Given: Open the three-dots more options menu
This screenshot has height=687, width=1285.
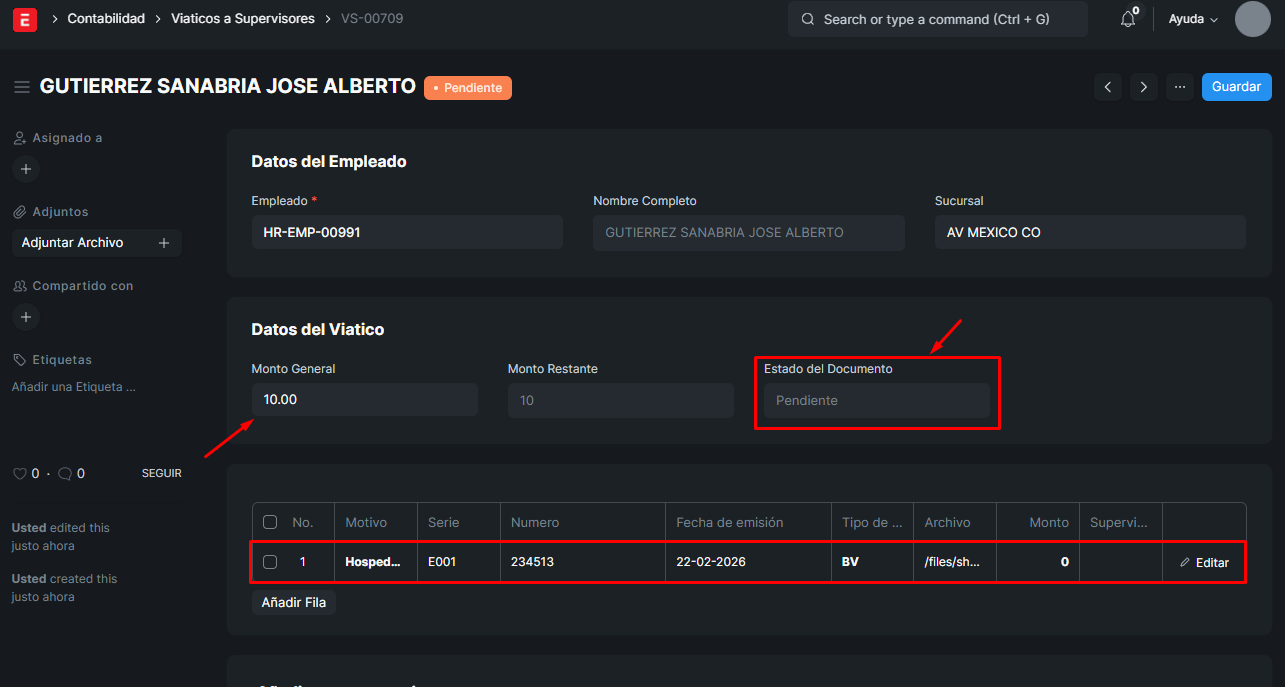Looking at the screenshot, I should tap(1180, 87).
